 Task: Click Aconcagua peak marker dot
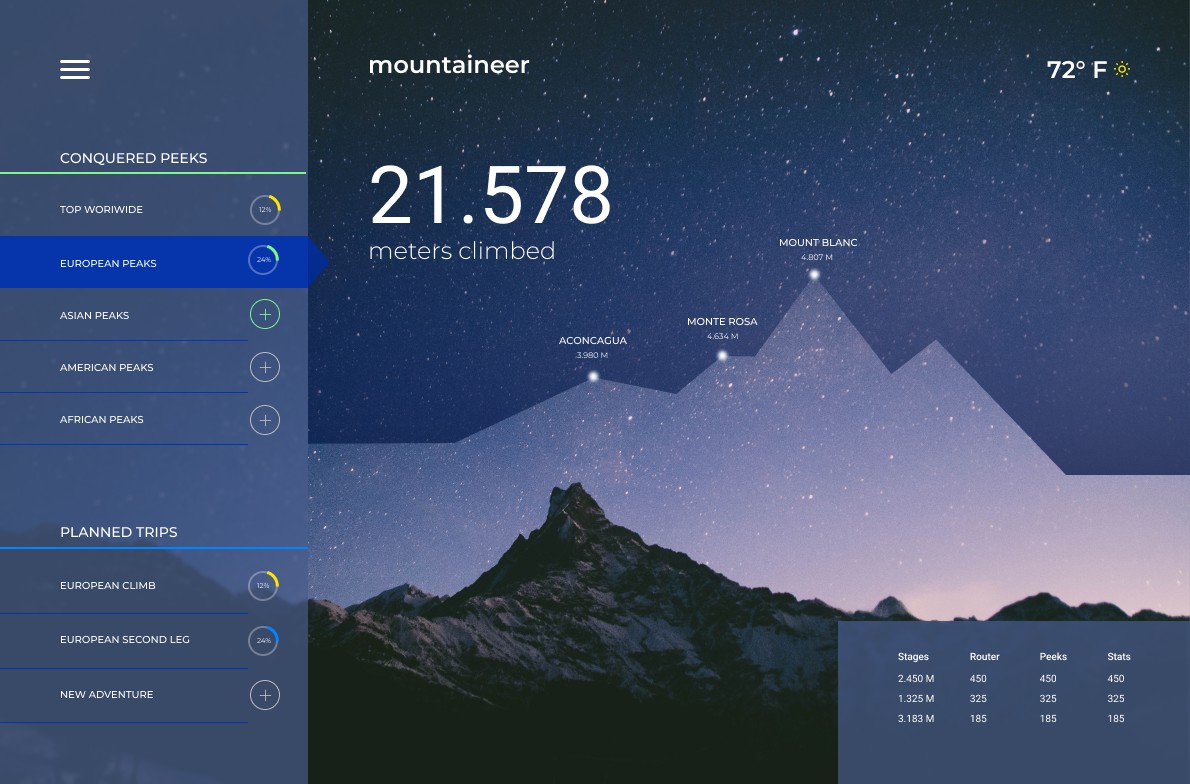point(593,376)
